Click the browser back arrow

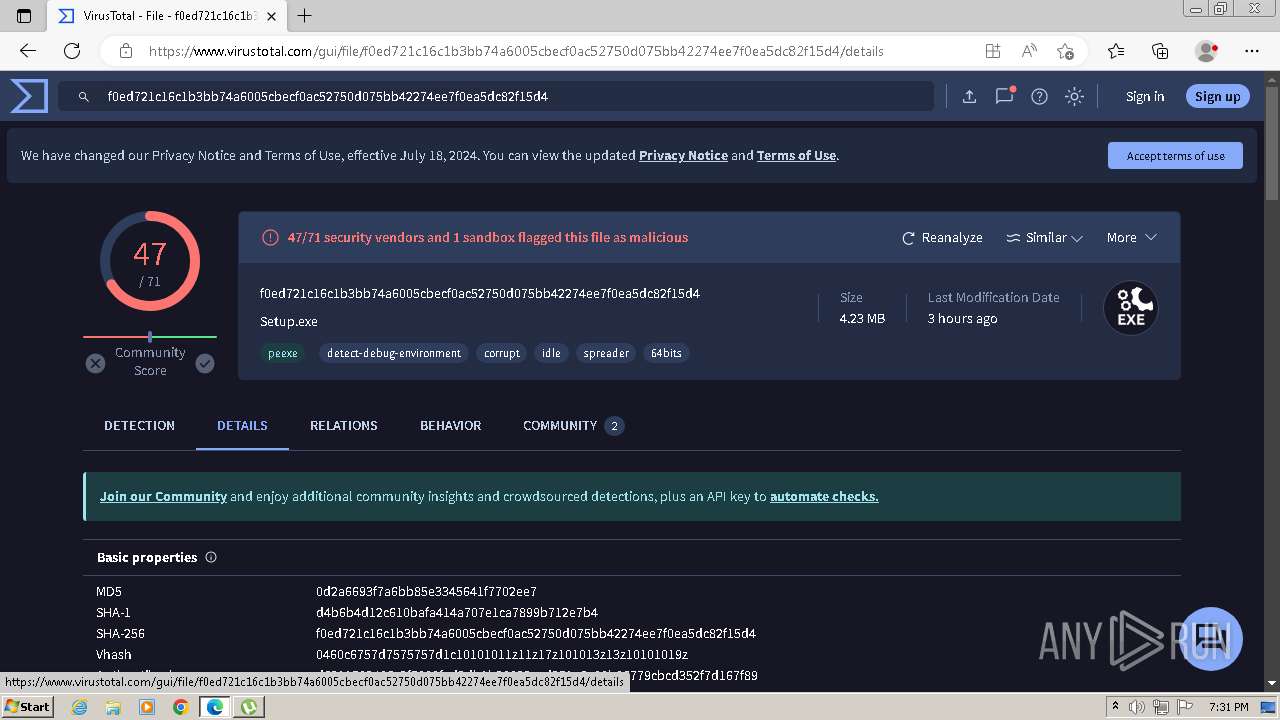pos(28,51)
